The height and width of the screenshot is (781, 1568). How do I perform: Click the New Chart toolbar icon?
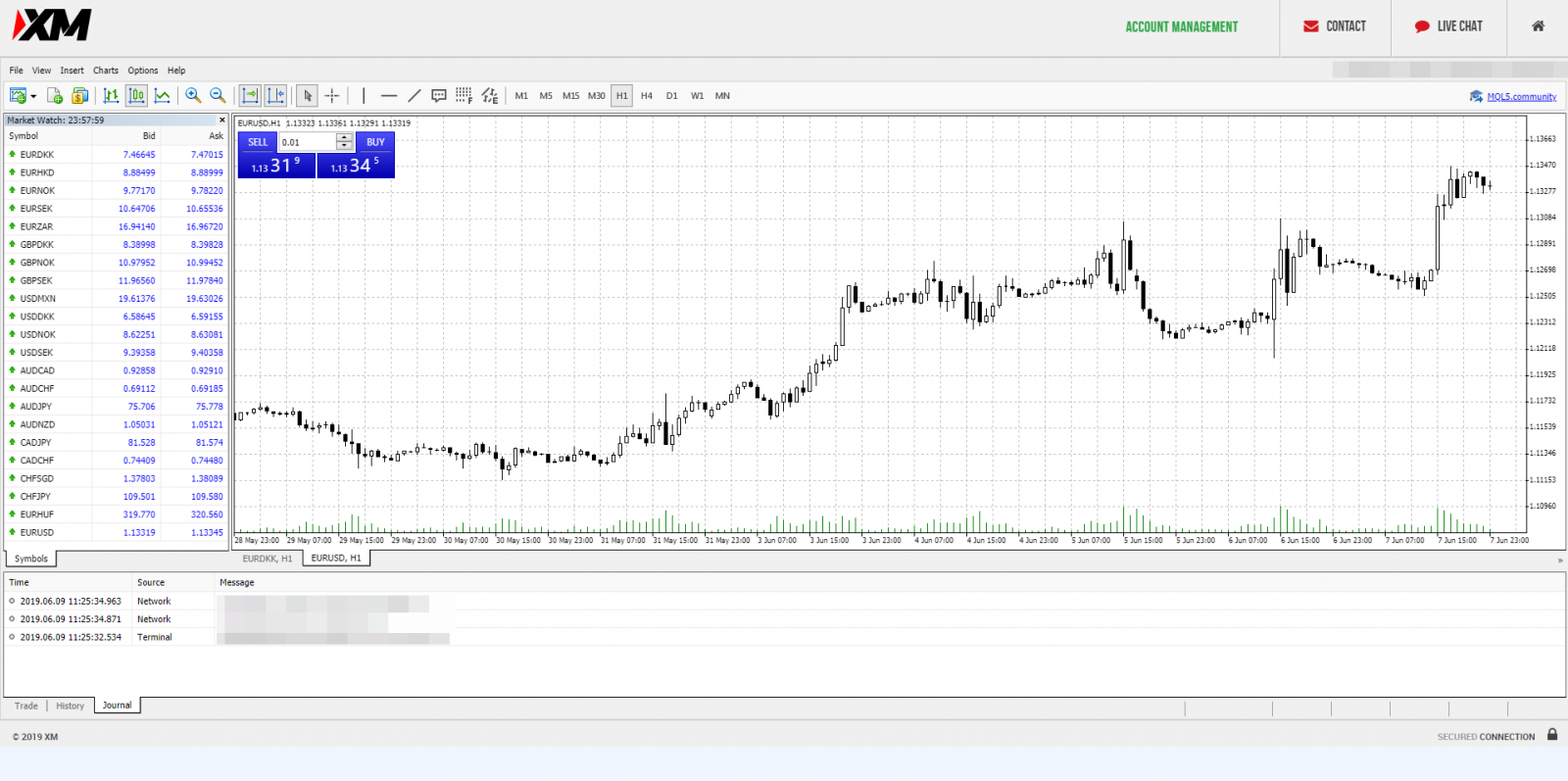[18, 95]
